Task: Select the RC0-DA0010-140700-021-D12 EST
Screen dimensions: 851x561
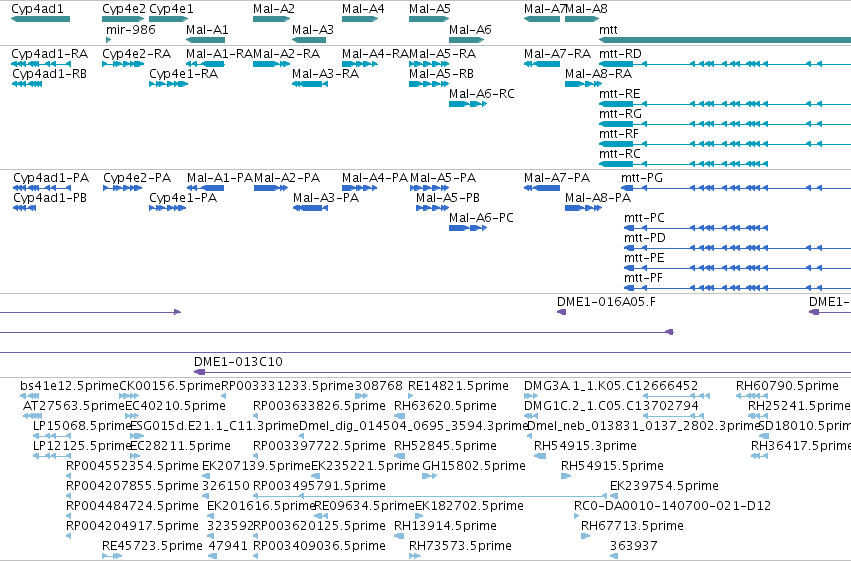Action: [577, 516]
